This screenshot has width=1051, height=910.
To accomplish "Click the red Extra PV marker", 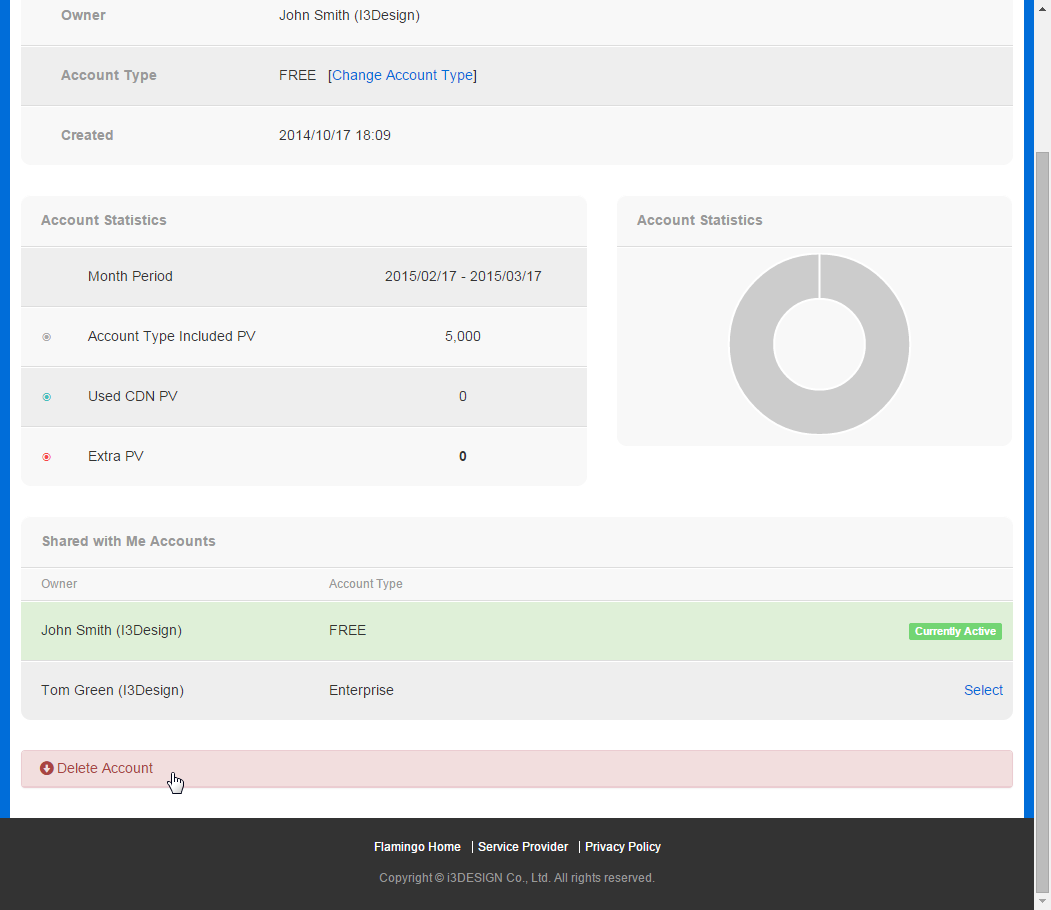I will [47, 457].
